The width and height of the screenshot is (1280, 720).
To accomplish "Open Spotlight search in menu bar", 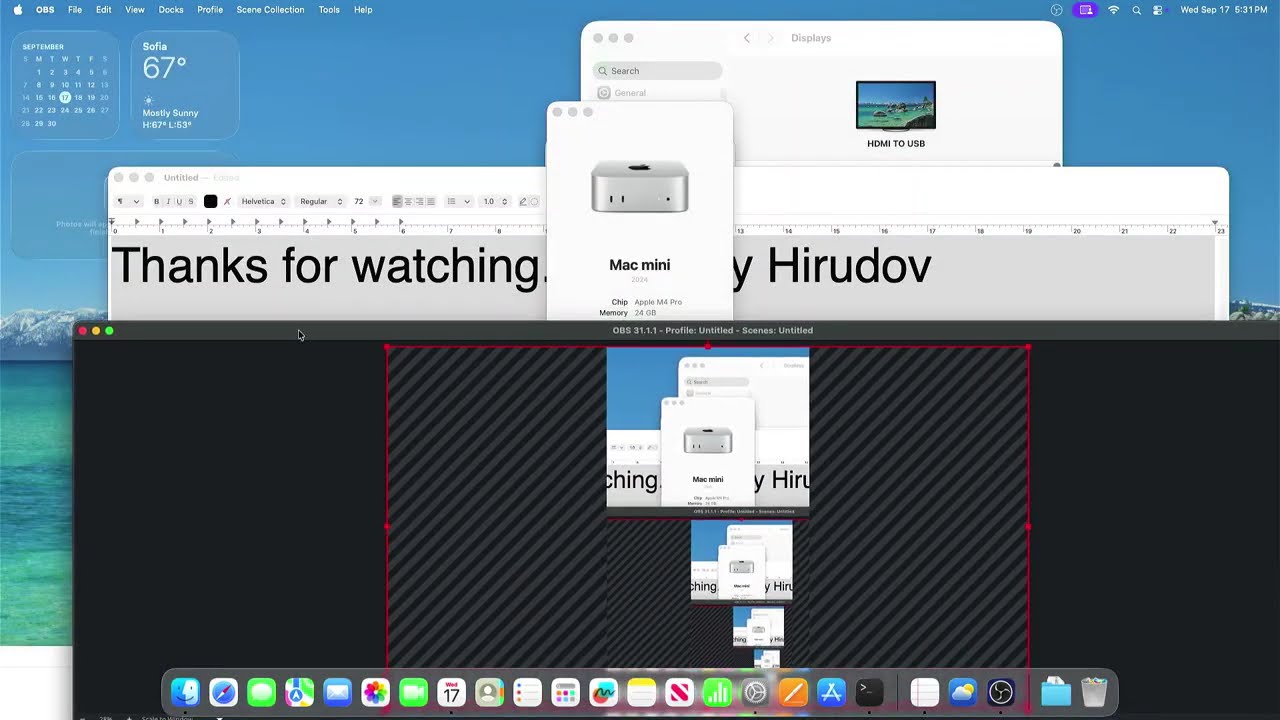I will 1137,10.
